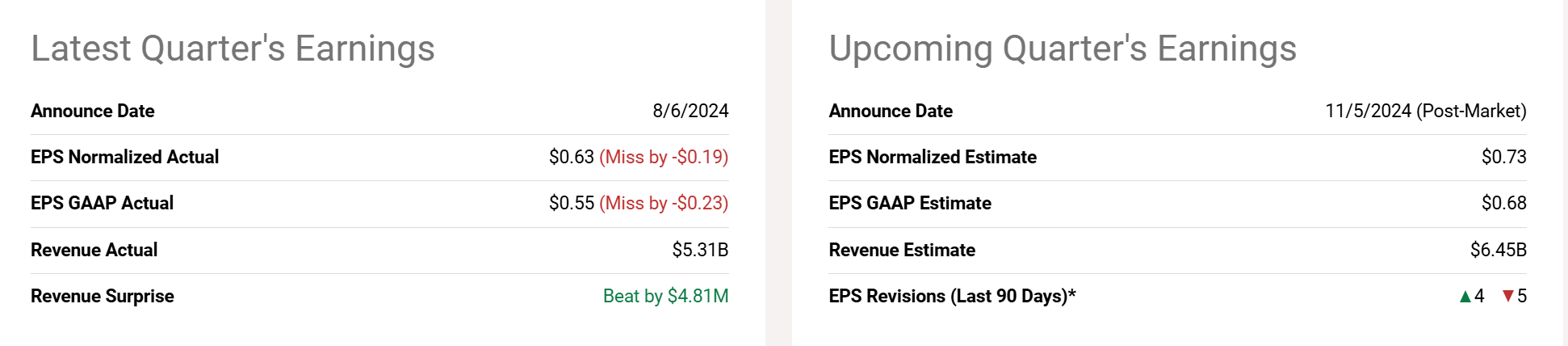Click the 8/6/2024 announce date value
The width and height of the screenshot is (1568, 346).
[690, 111]
